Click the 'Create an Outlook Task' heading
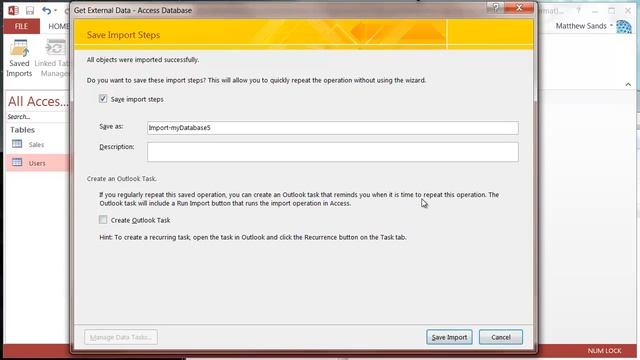Image resolution: width=640 pixels, height=360 pixels. pyautogui.click(x=121, y=179)
